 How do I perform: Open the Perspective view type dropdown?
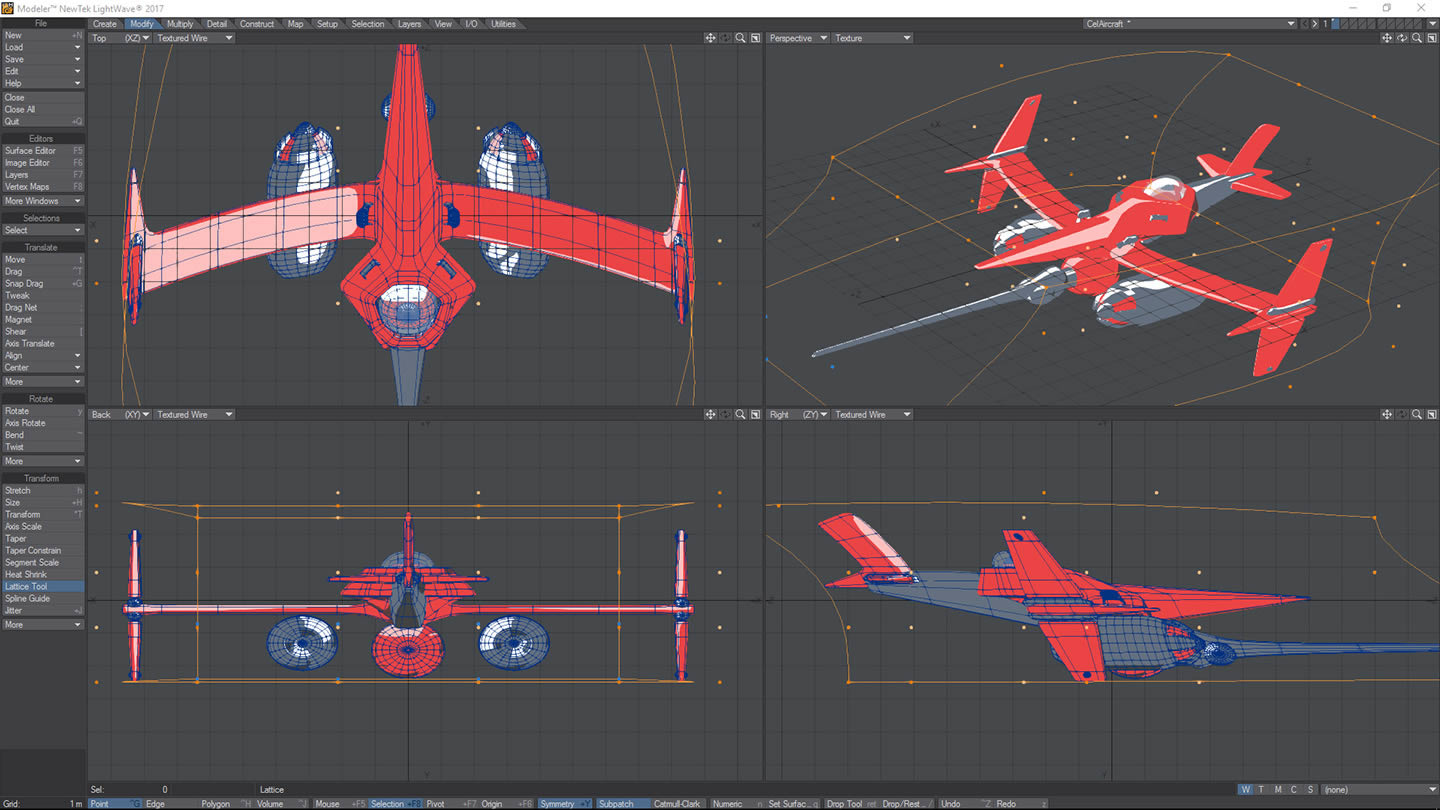(798, 38)
